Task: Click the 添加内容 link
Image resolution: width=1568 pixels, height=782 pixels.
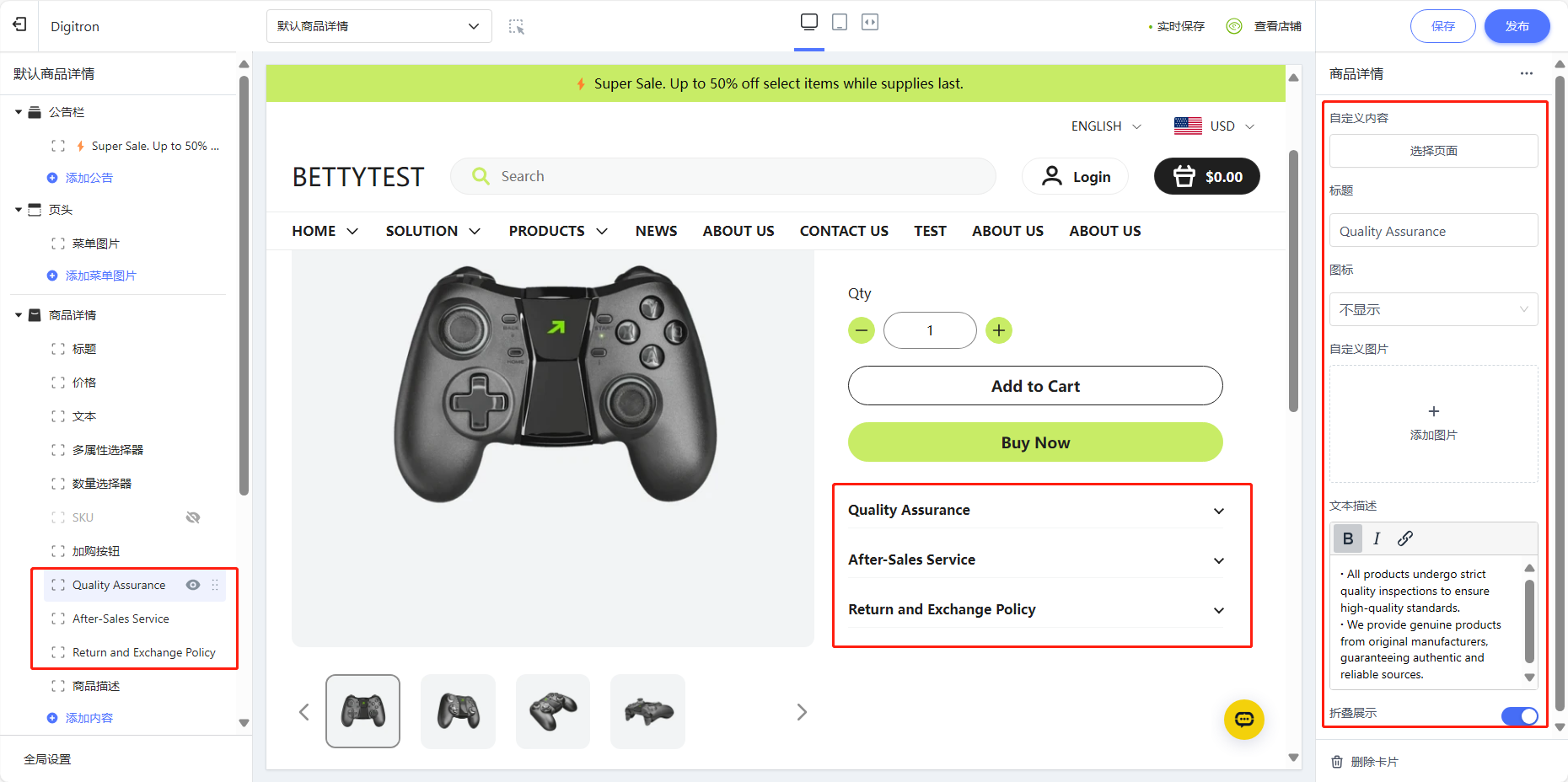Action: (x=89, y=718)
